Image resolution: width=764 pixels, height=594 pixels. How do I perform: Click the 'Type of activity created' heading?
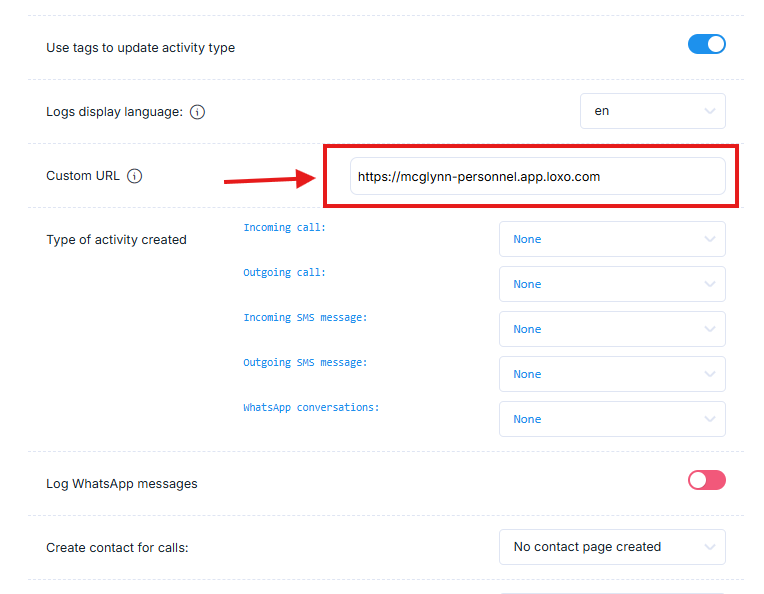point(116,240)
